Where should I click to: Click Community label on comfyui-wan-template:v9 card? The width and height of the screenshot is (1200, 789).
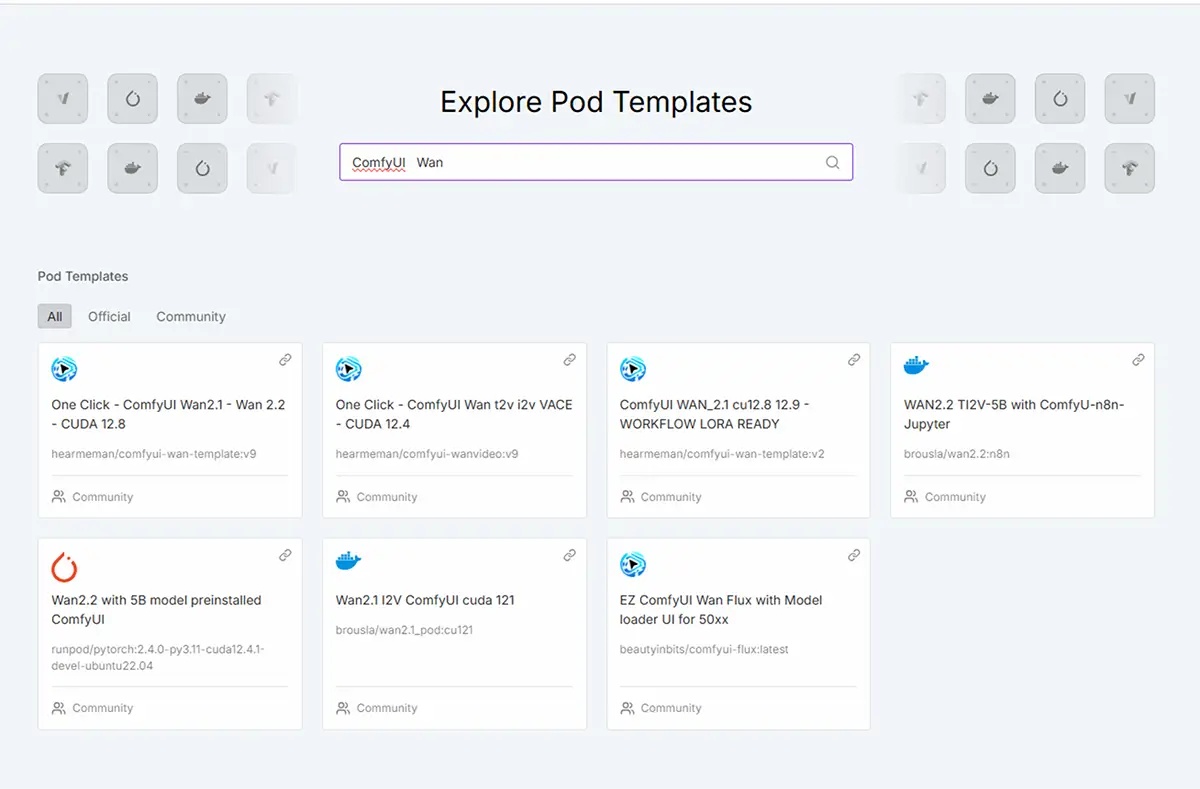point(102,497)
